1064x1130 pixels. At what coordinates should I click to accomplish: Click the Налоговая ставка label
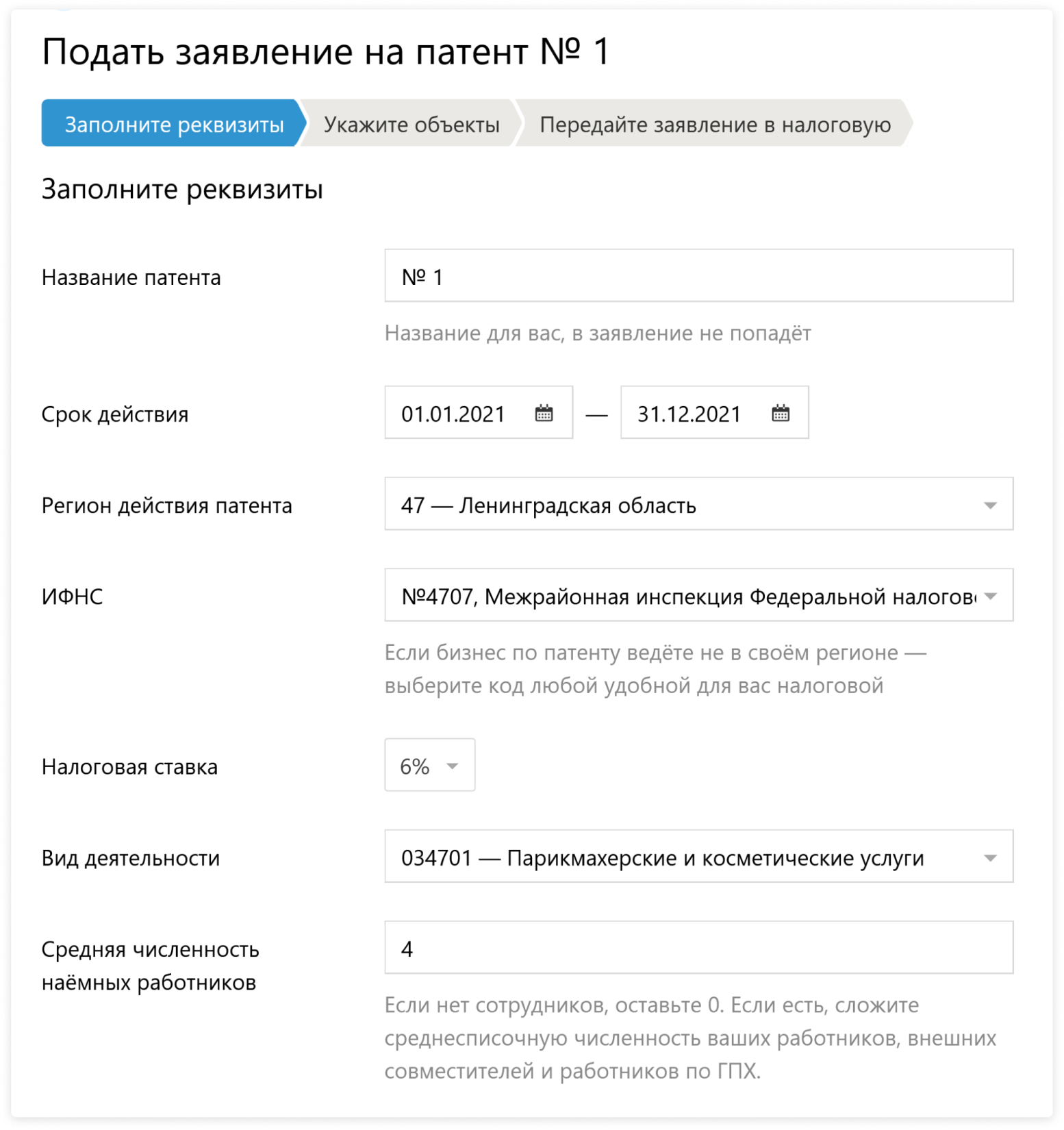point(129,767)
